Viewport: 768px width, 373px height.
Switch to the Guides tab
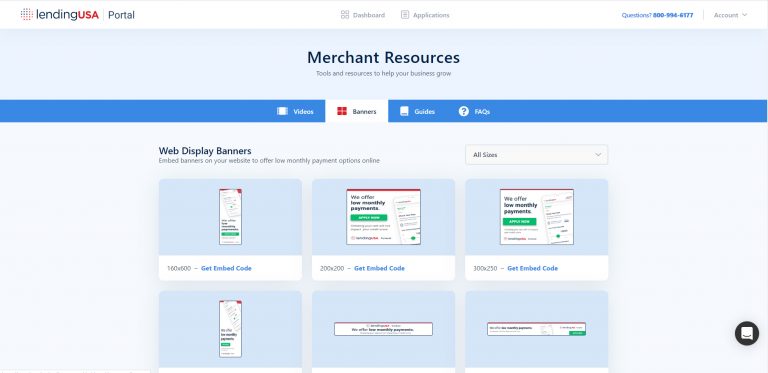417,111
